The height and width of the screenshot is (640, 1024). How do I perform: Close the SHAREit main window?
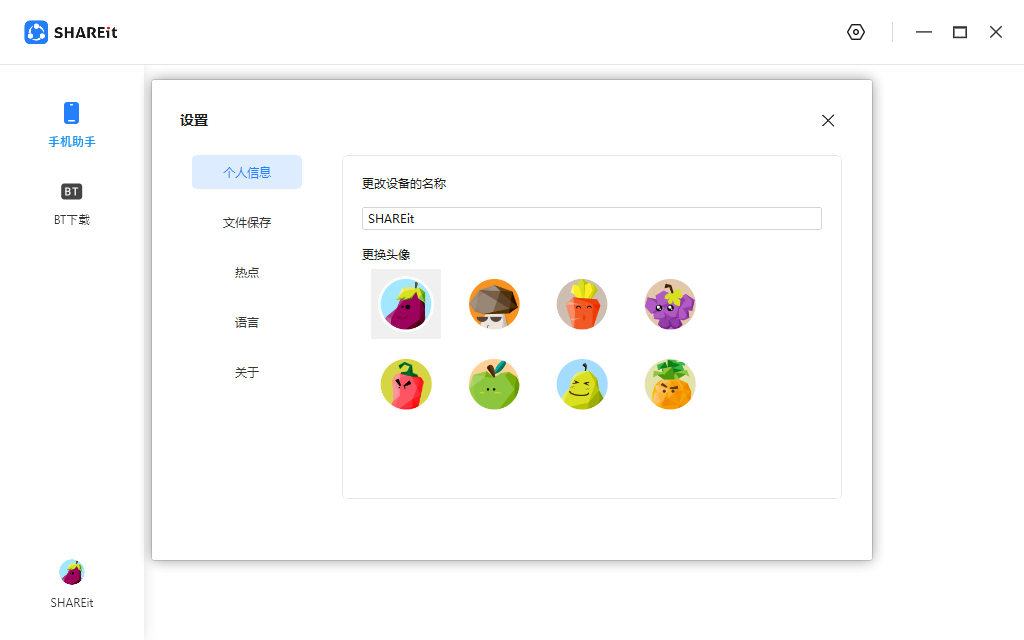tap(995, 32)
